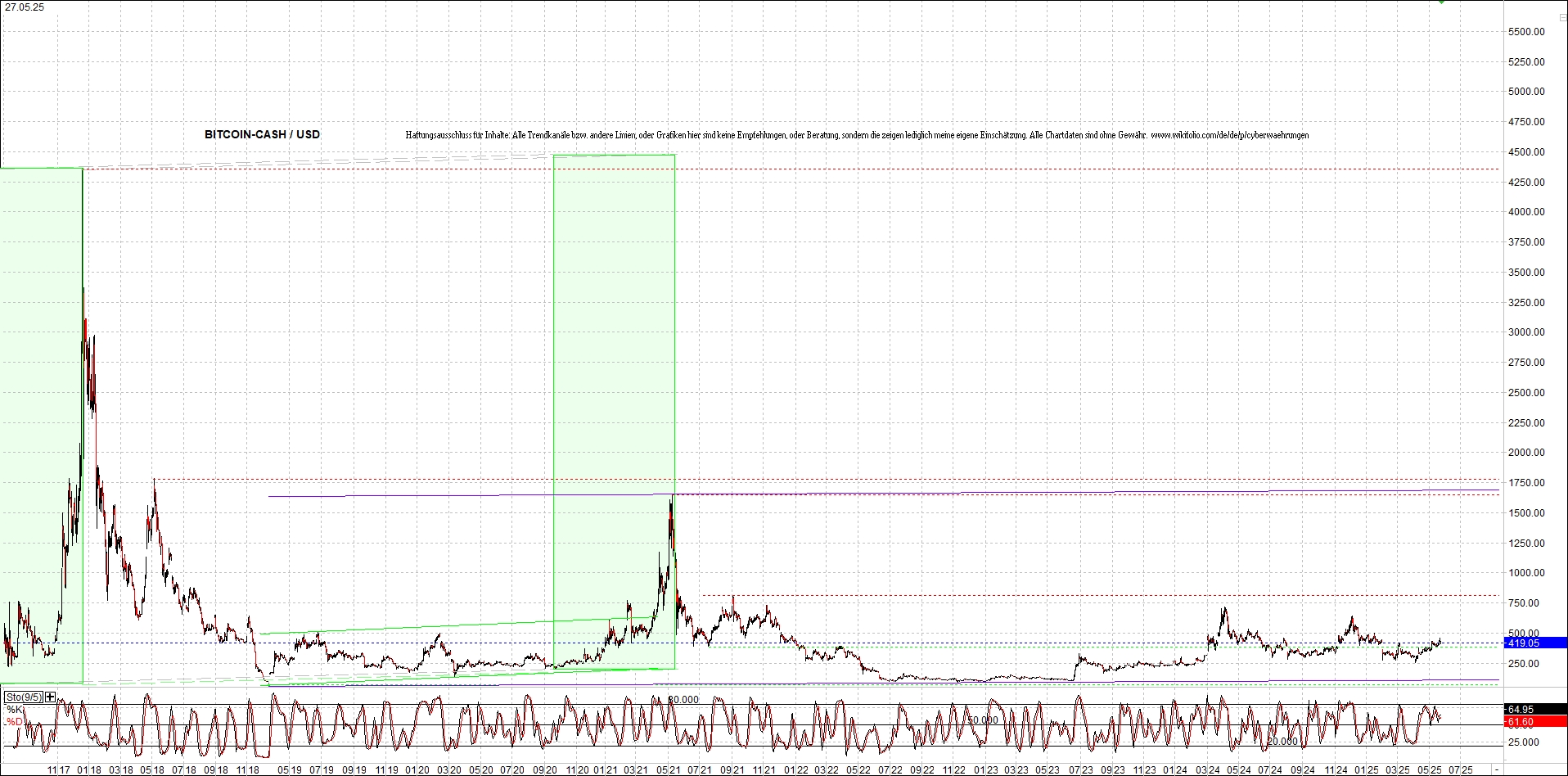Click the 01 23 date axis label
1568x776 pixels.
pyautogui.click(x=986, y=769)
